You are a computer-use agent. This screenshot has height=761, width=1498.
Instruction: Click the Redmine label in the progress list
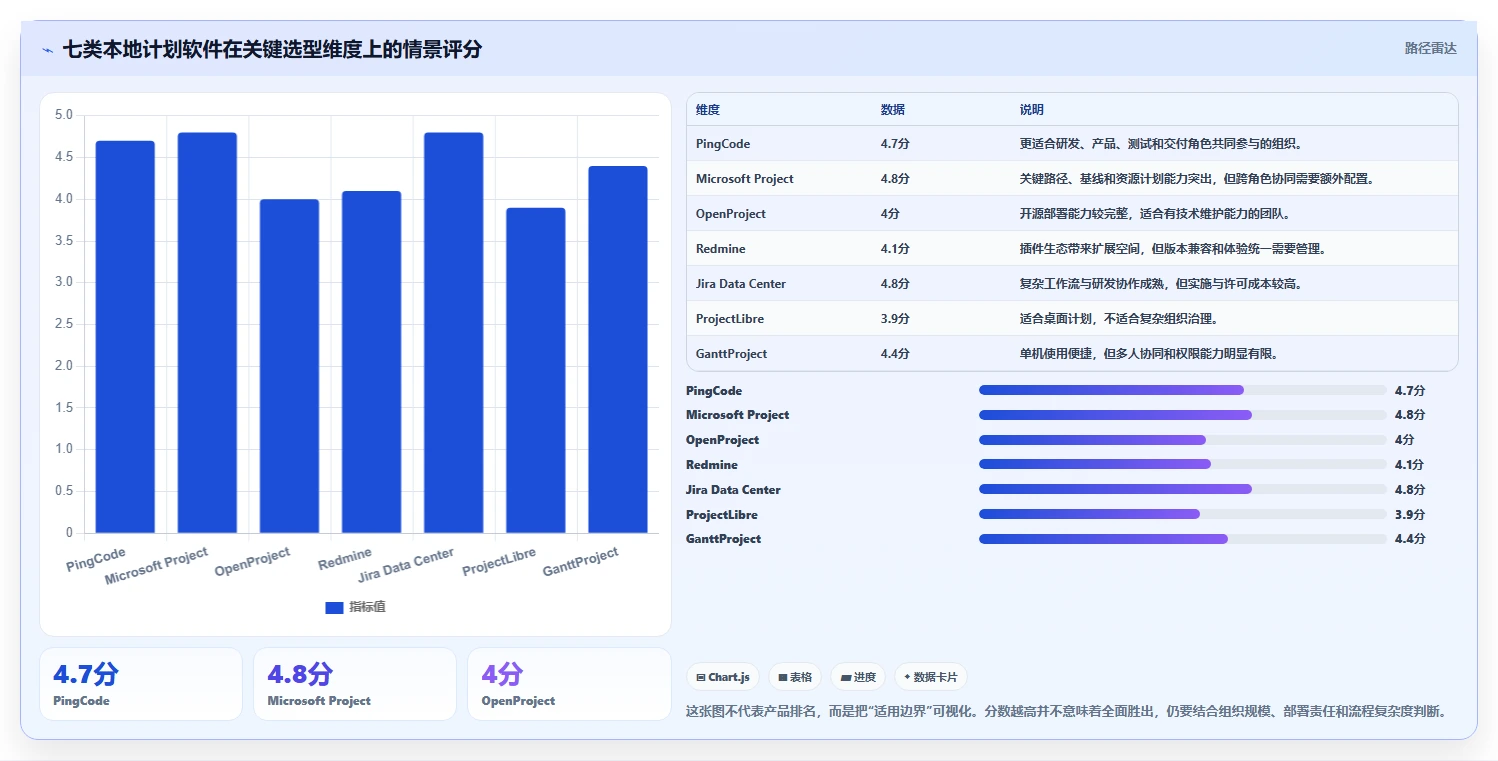pyautogui.click(x=712, y=465)
